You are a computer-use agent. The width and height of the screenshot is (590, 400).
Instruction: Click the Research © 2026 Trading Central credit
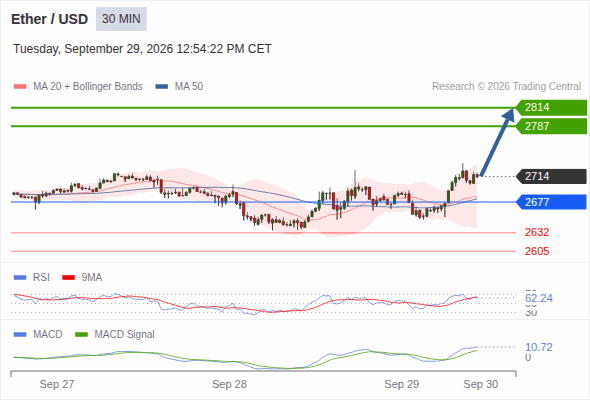point(506,87)
